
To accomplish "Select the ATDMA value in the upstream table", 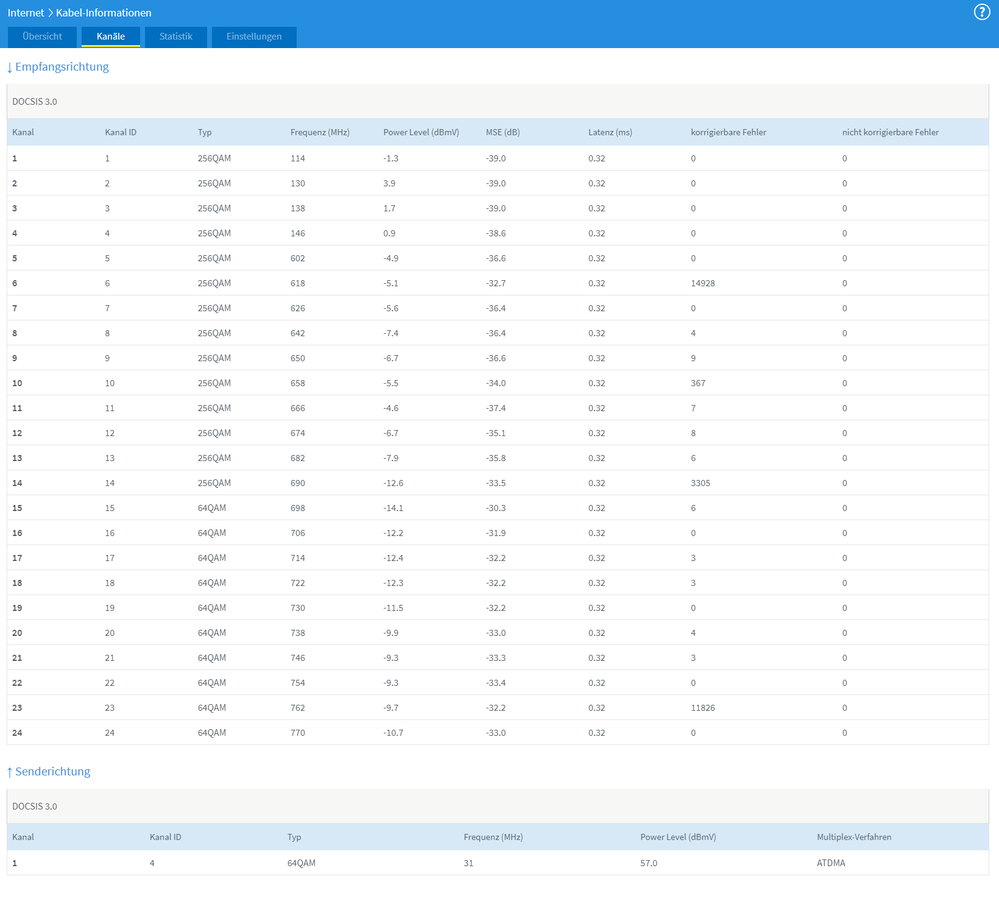I will click(x=831, y=862).
